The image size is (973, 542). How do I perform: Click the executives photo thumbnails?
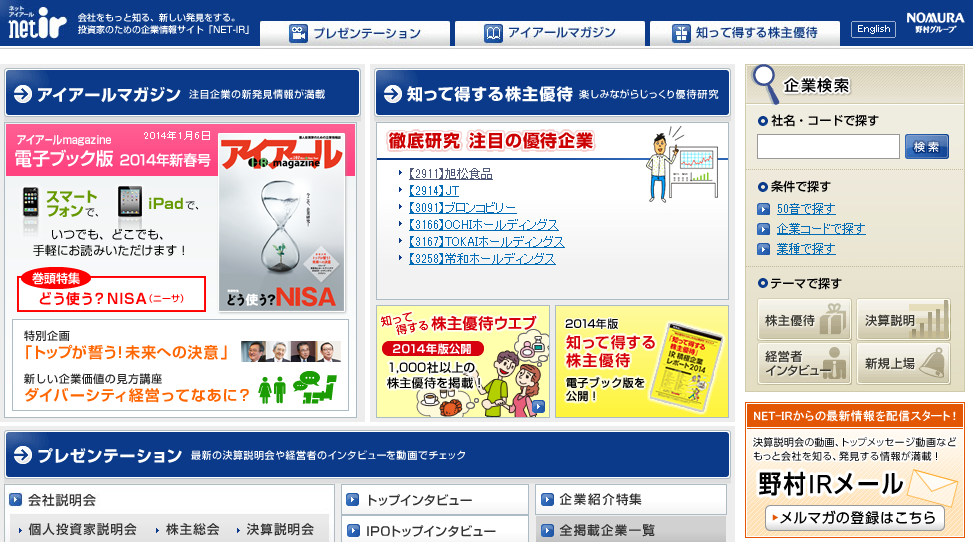coord(290,352)
